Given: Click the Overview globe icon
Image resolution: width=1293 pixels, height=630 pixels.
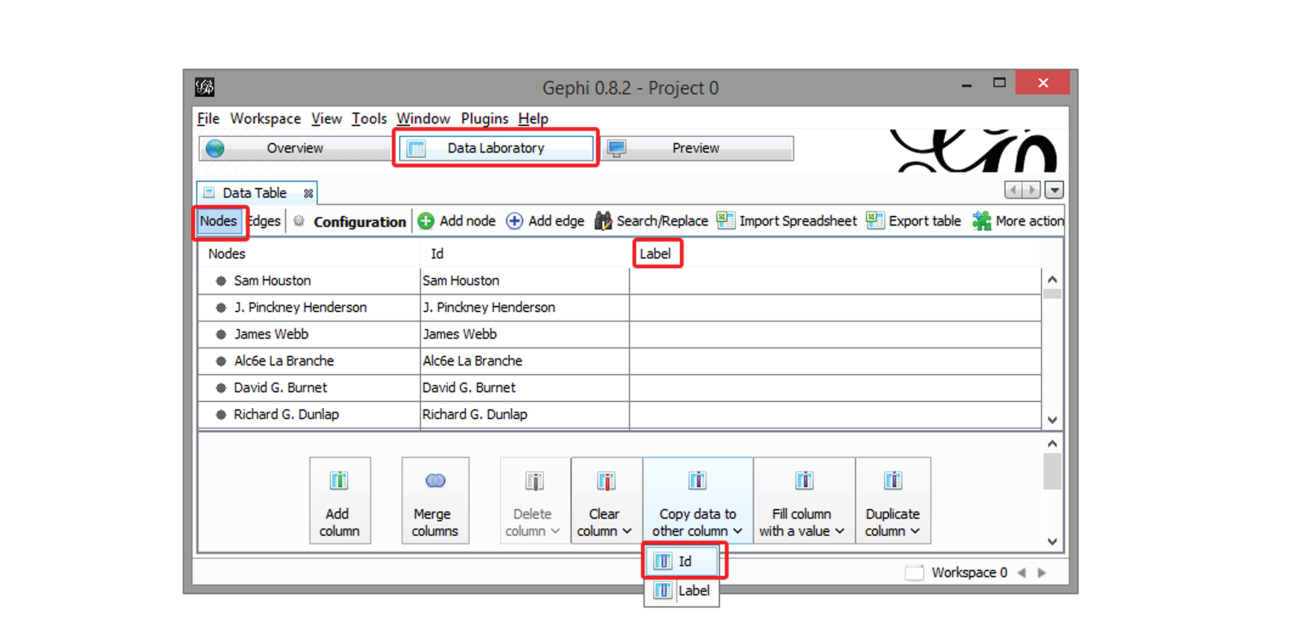Looking at the screenshot, I should pyautogui.click(x=215, y=148).
